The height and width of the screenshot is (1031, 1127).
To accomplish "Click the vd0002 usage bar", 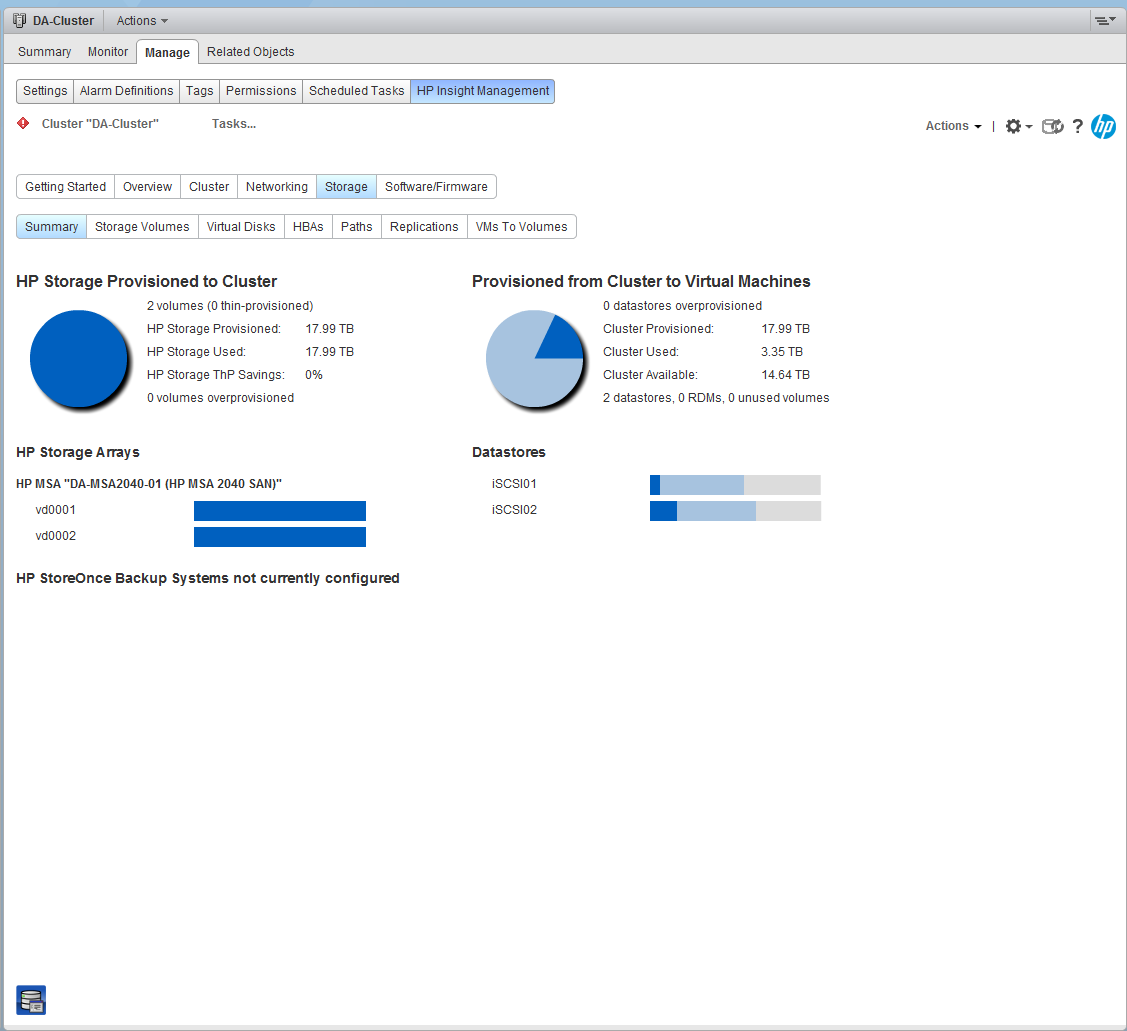I will (280, 536).
